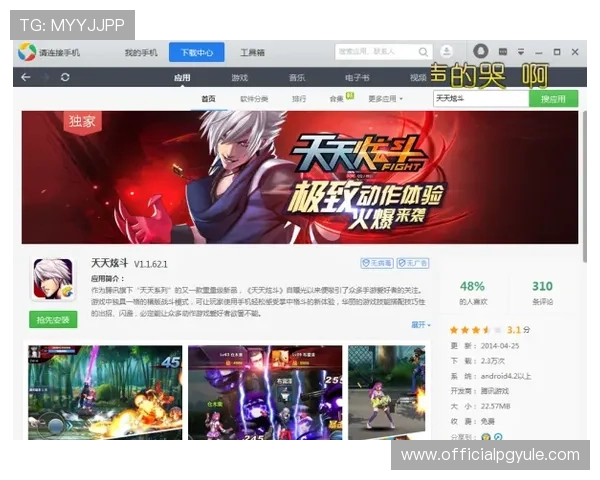Screen dimensions: 600x480
Task: Click the 无广告 badge
Action: pyautogui.click(x=413, y=263)
